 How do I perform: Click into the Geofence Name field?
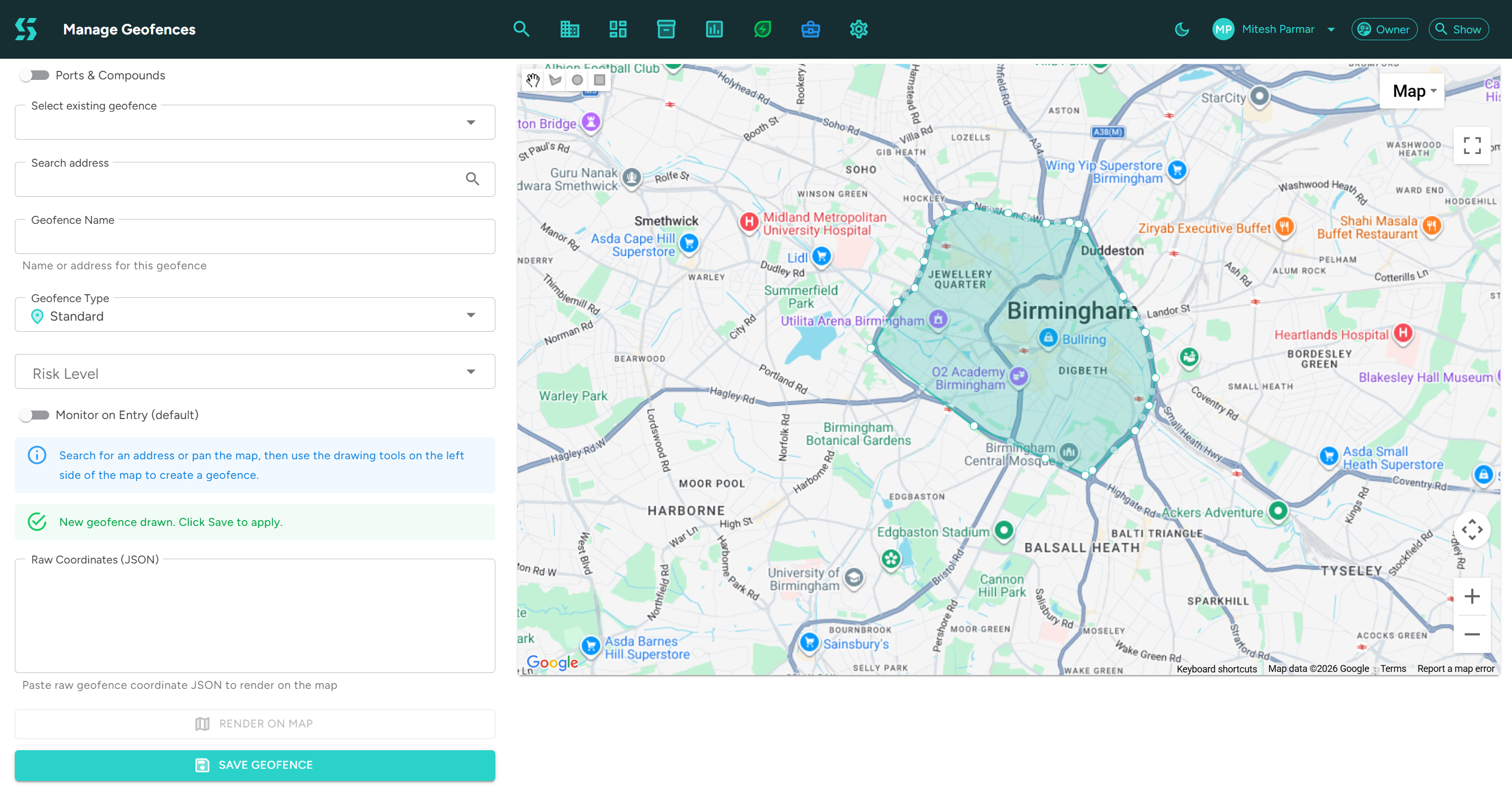click(255, 236)
